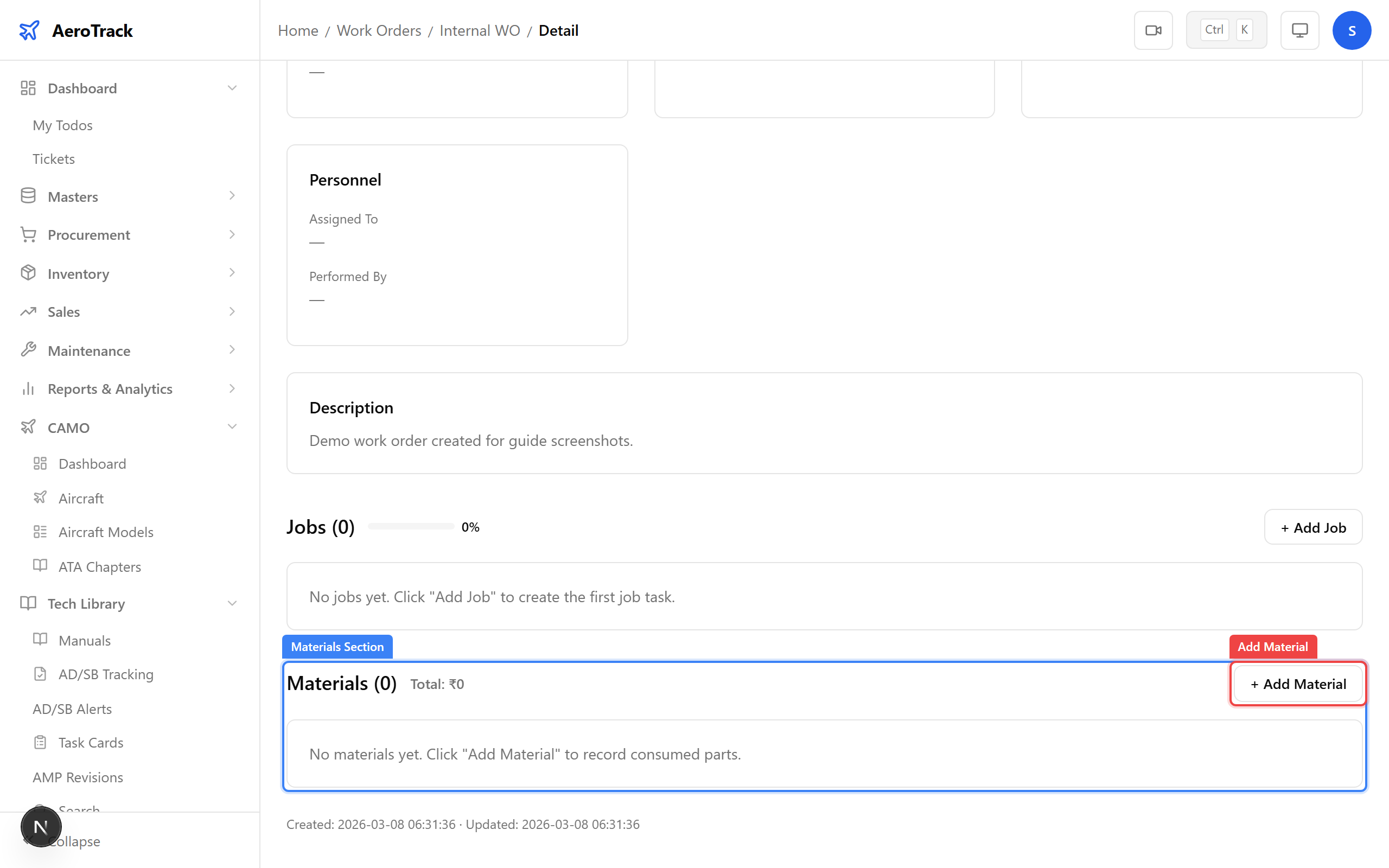
Task: Select the Maintenance wrench icon
Action: pyautogui.click(x=28, y=349)
